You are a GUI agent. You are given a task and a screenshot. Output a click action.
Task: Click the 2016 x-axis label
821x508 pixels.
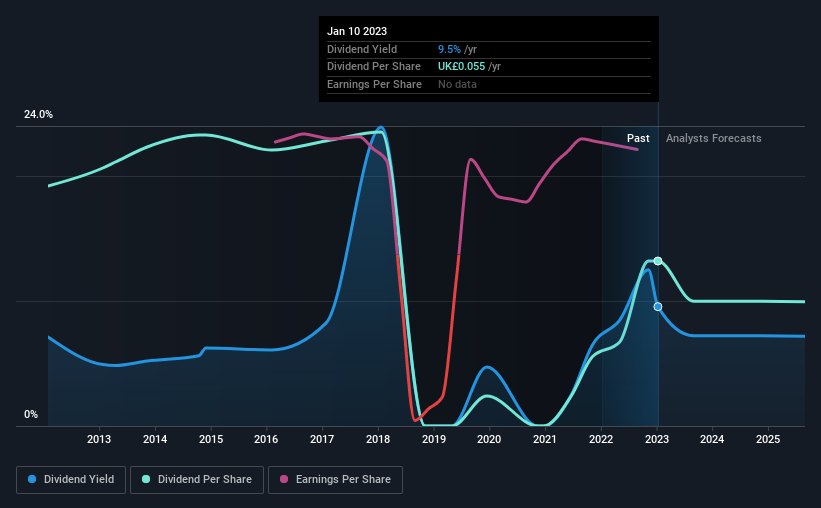(266, 439)
